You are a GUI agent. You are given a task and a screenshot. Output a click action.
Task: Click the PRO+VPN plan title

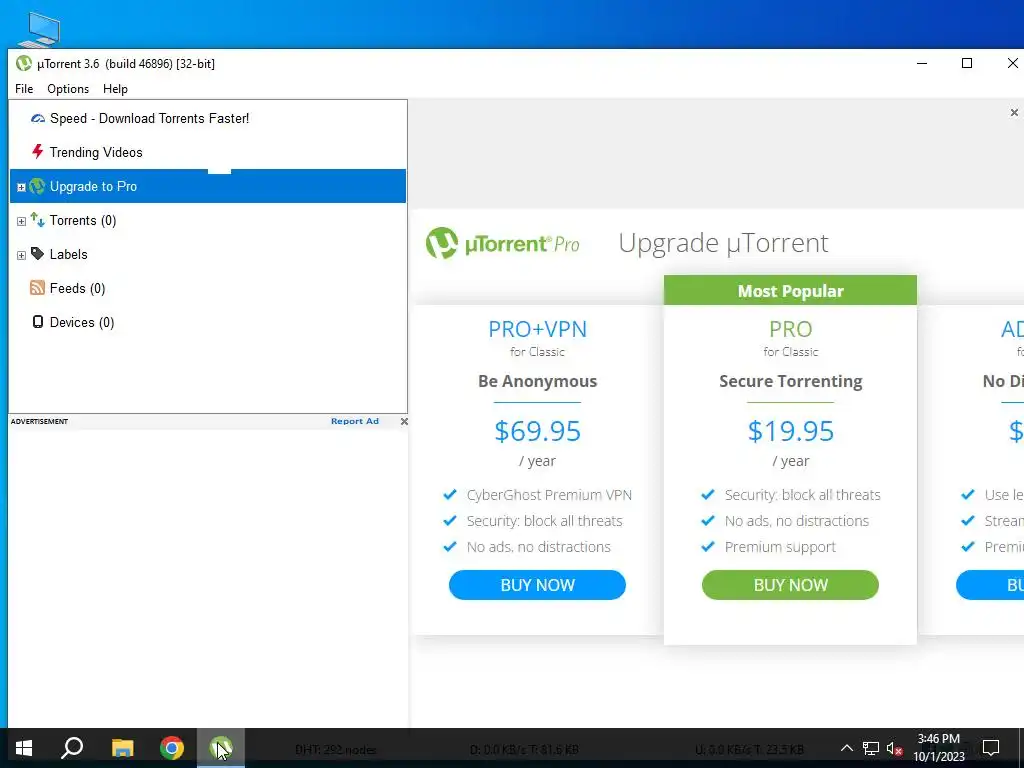pos(537,328)
